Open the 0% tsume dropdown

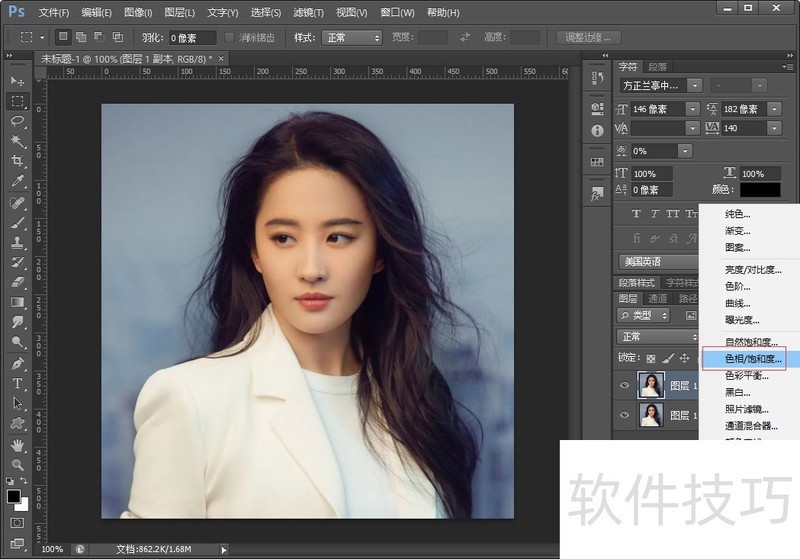point(685,151)
